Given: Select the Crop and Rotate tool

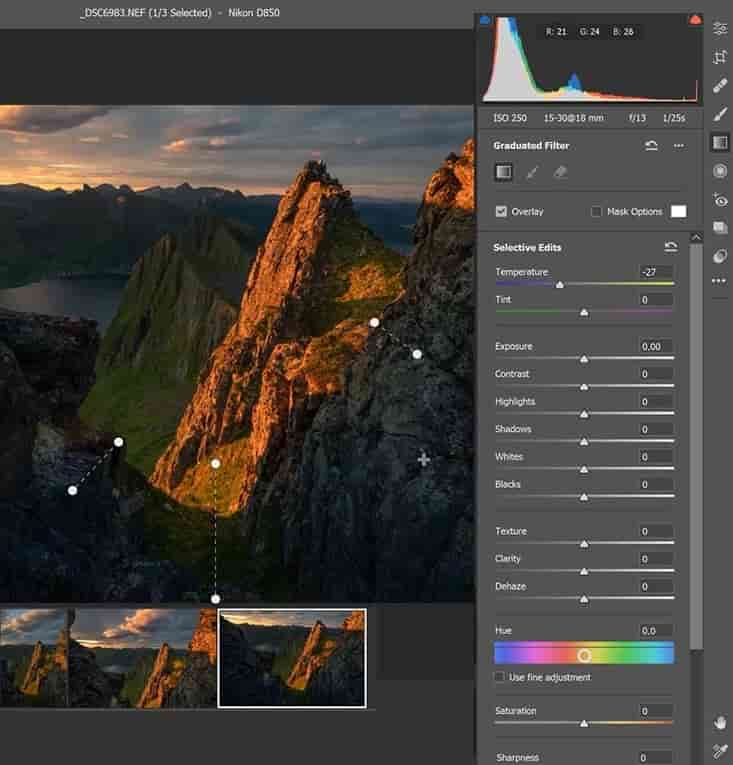Looking at the screenshot, I should click(719, 58).
